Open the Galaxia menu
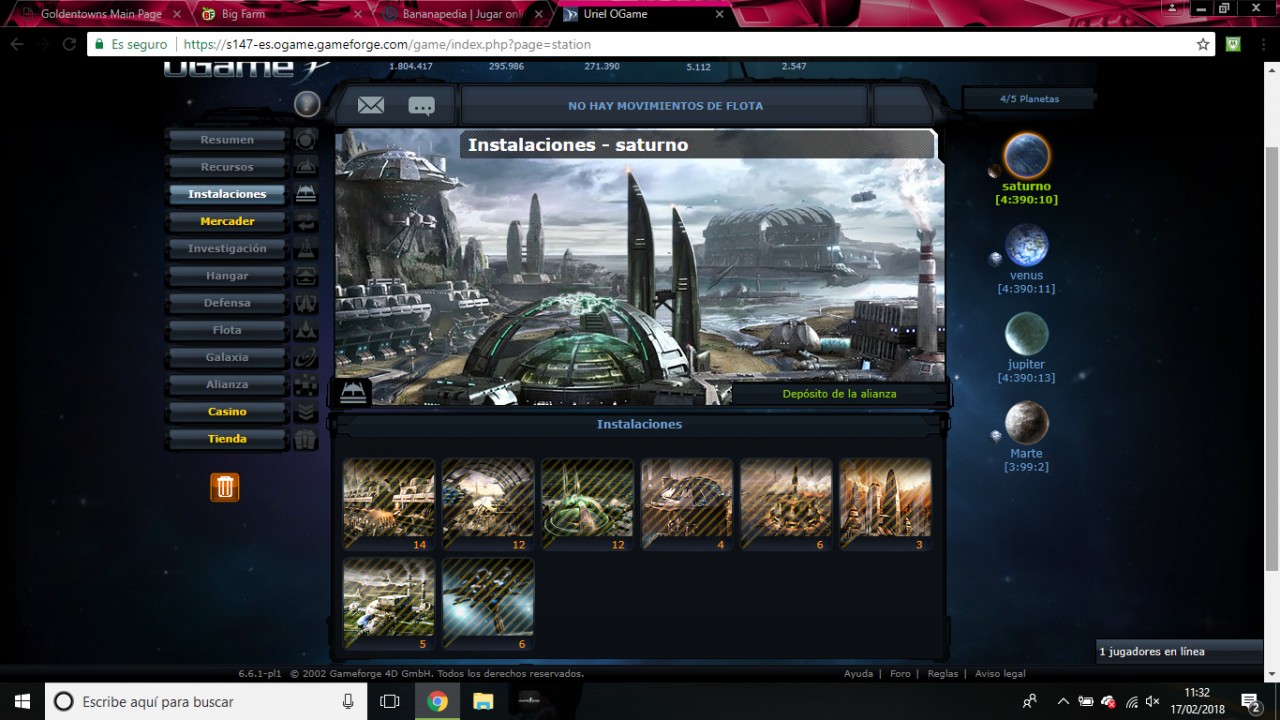This screenshot has width=1280, height=720. point(227,357)
